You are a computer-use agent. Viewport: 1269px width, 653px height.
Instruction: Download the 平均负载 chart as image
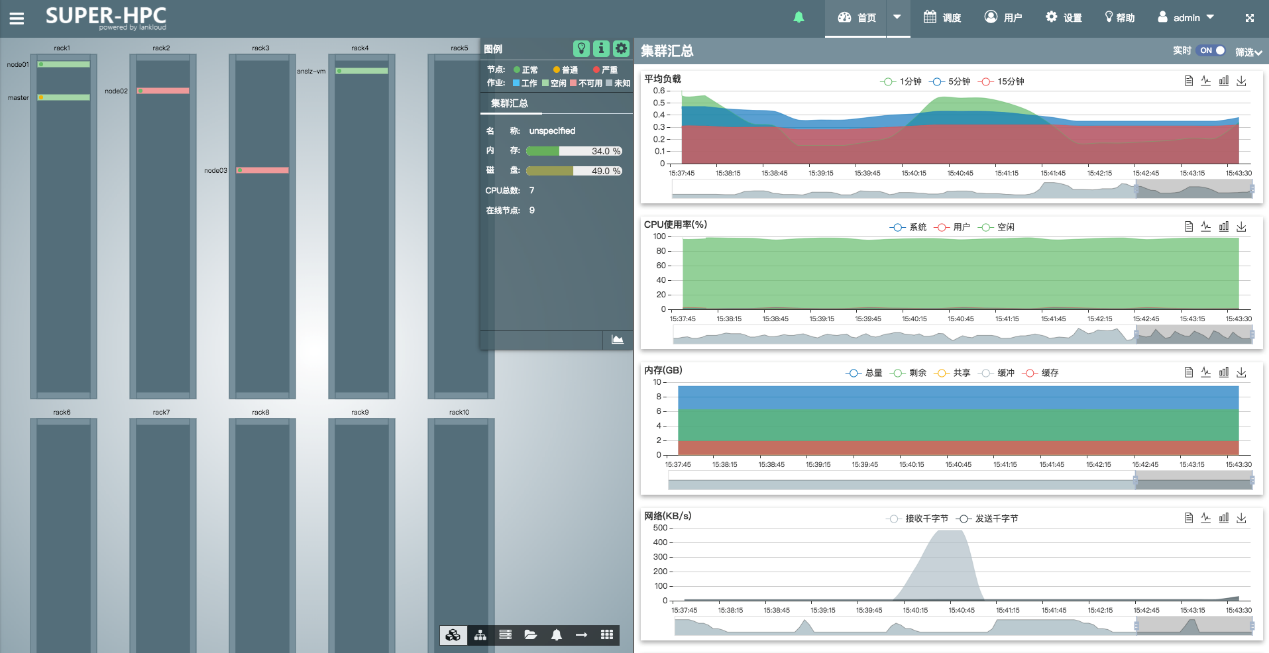[x=1242, y=81]
